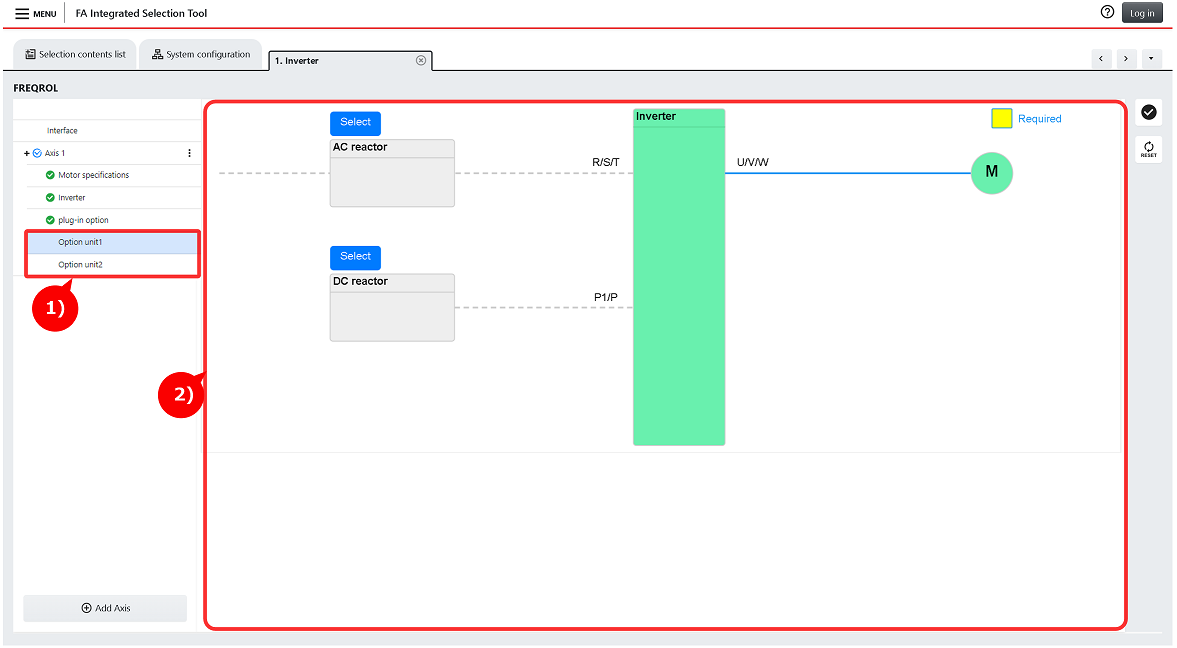Click the Add Axis button
The width and height of the screenshot is (1177, 648).
105,608
